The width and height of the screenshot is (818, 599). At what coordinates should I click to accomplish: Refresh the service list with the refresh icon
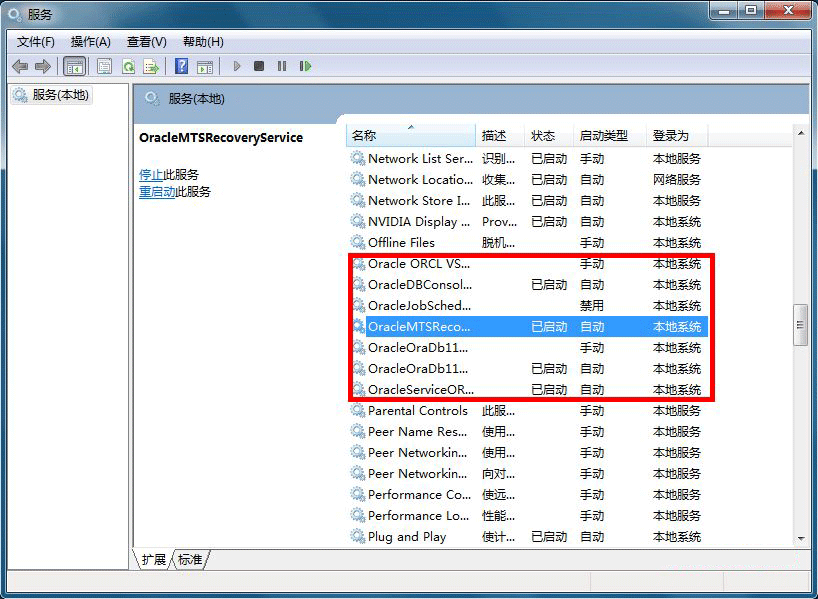127,66
